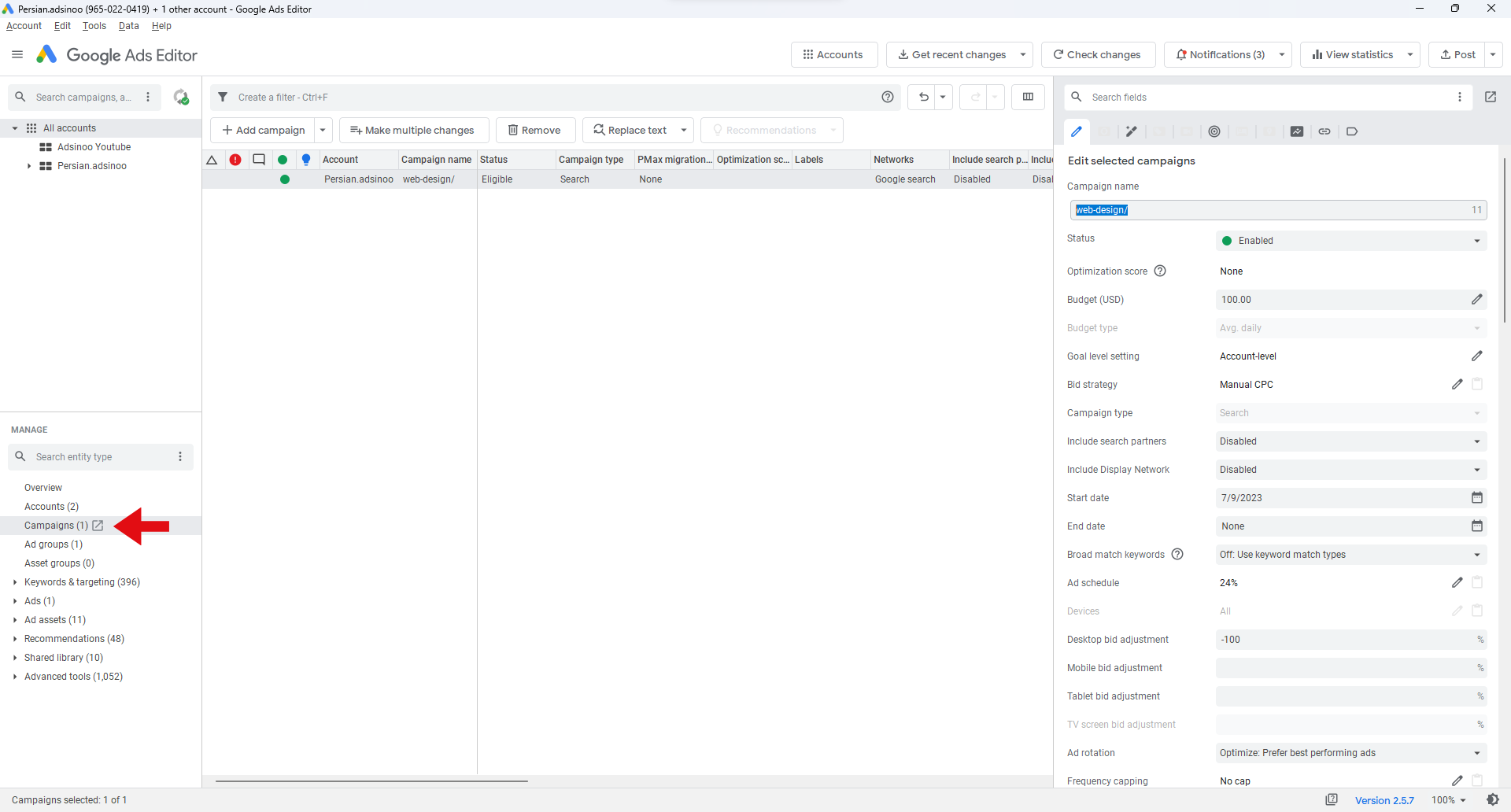Click Check changes button

(x=1098, y=54)
